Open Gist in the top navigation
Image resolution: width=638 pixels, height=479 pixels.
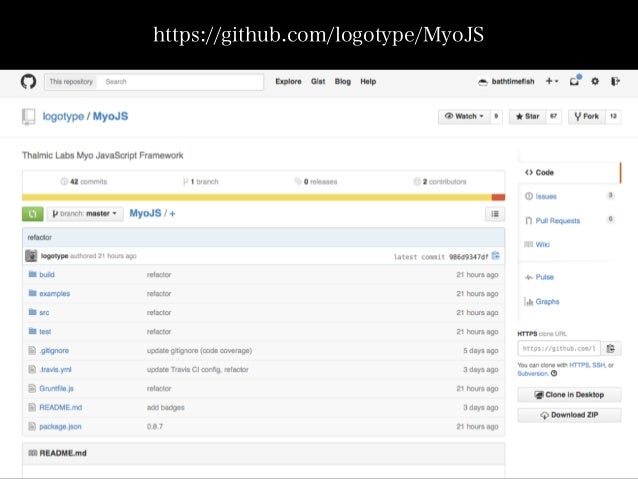[x=318, y=81]
